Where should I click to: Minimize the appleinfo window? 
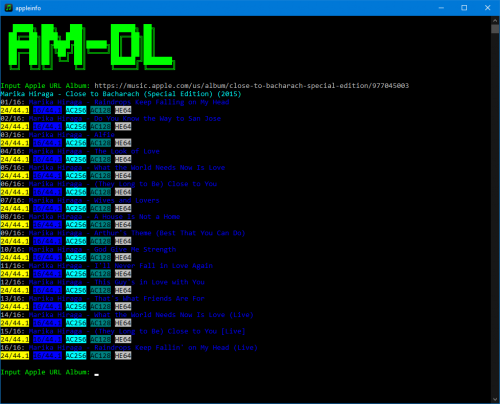tap(441, 8)
